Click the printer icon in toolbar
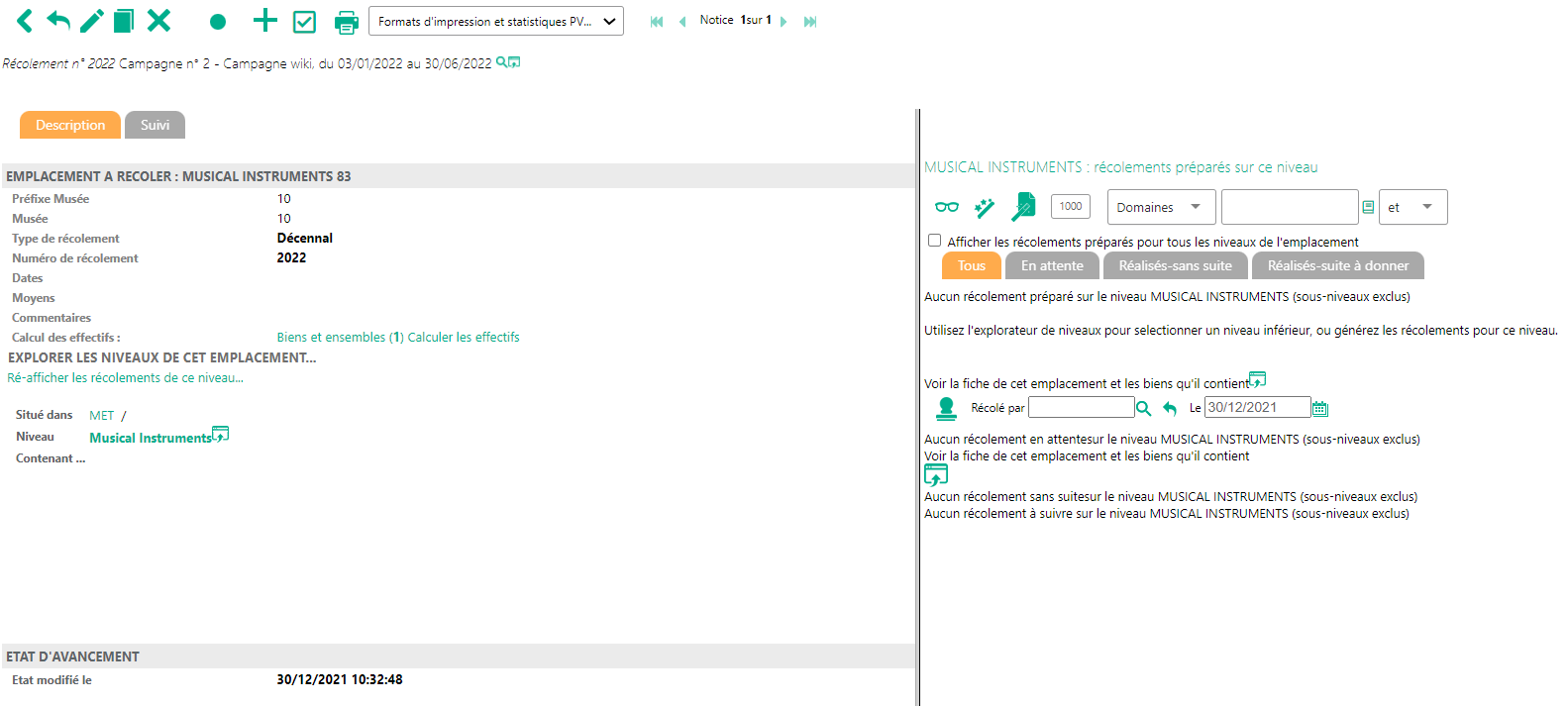 (x=346, y=22)
